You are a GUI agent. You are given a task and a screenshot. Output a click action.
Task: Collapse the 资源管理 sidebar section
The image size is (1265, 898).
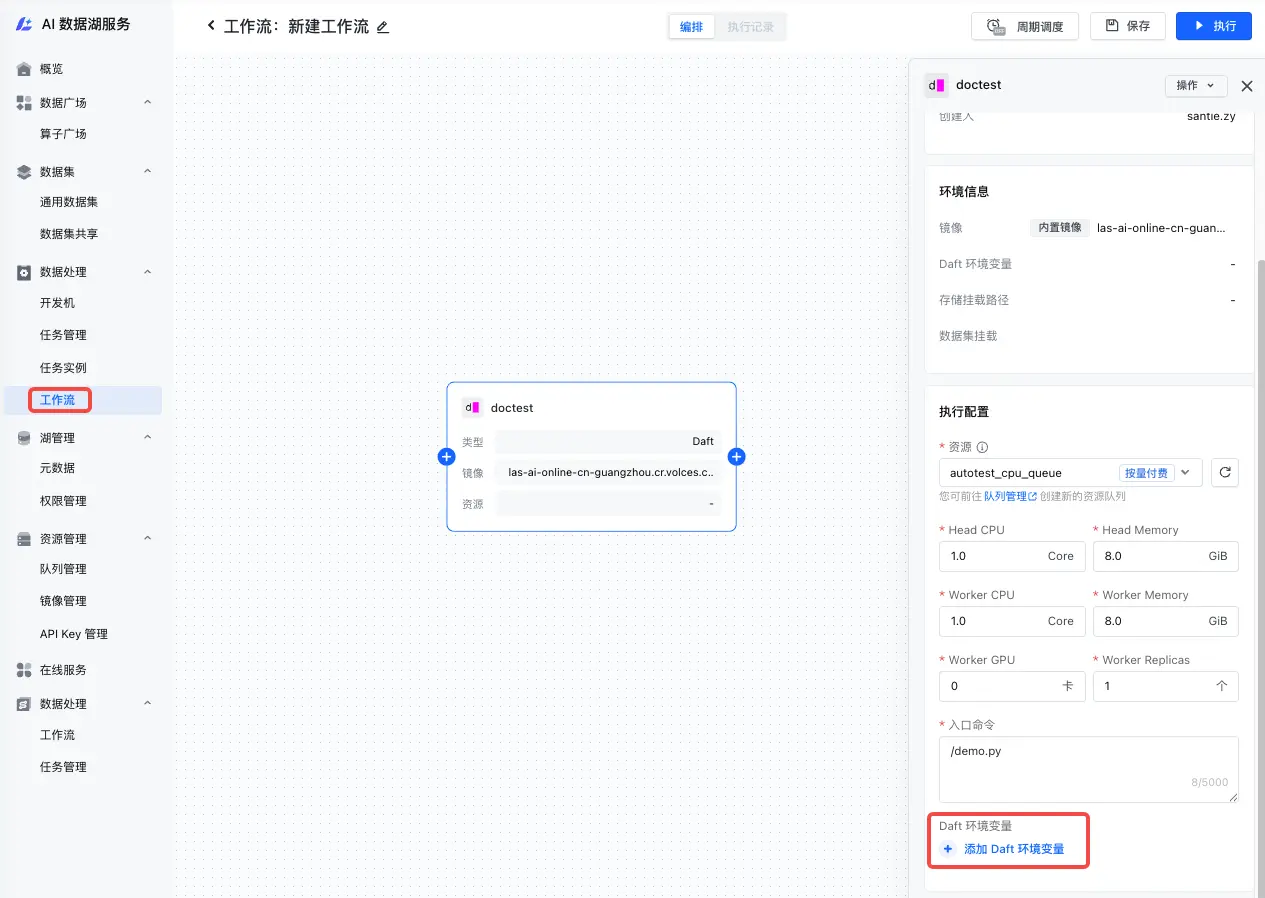[147, 539]
